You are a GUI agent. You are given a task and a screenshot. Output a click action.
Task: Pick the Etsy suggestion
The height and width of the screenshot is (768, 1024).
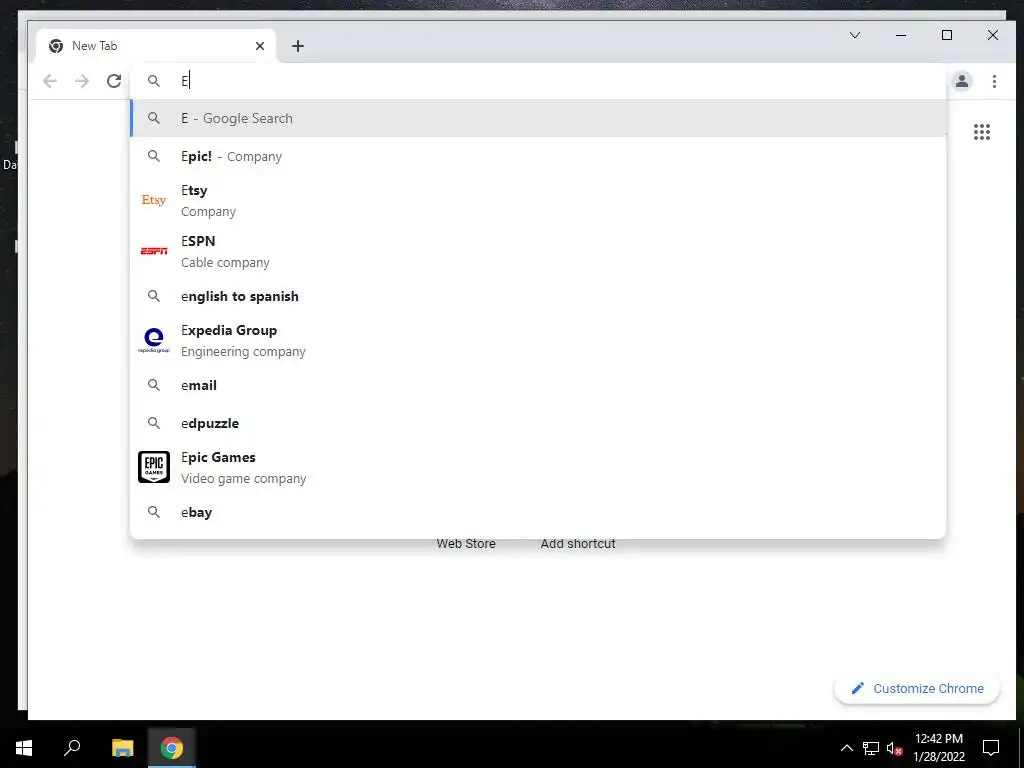click(x=538, y=200)
